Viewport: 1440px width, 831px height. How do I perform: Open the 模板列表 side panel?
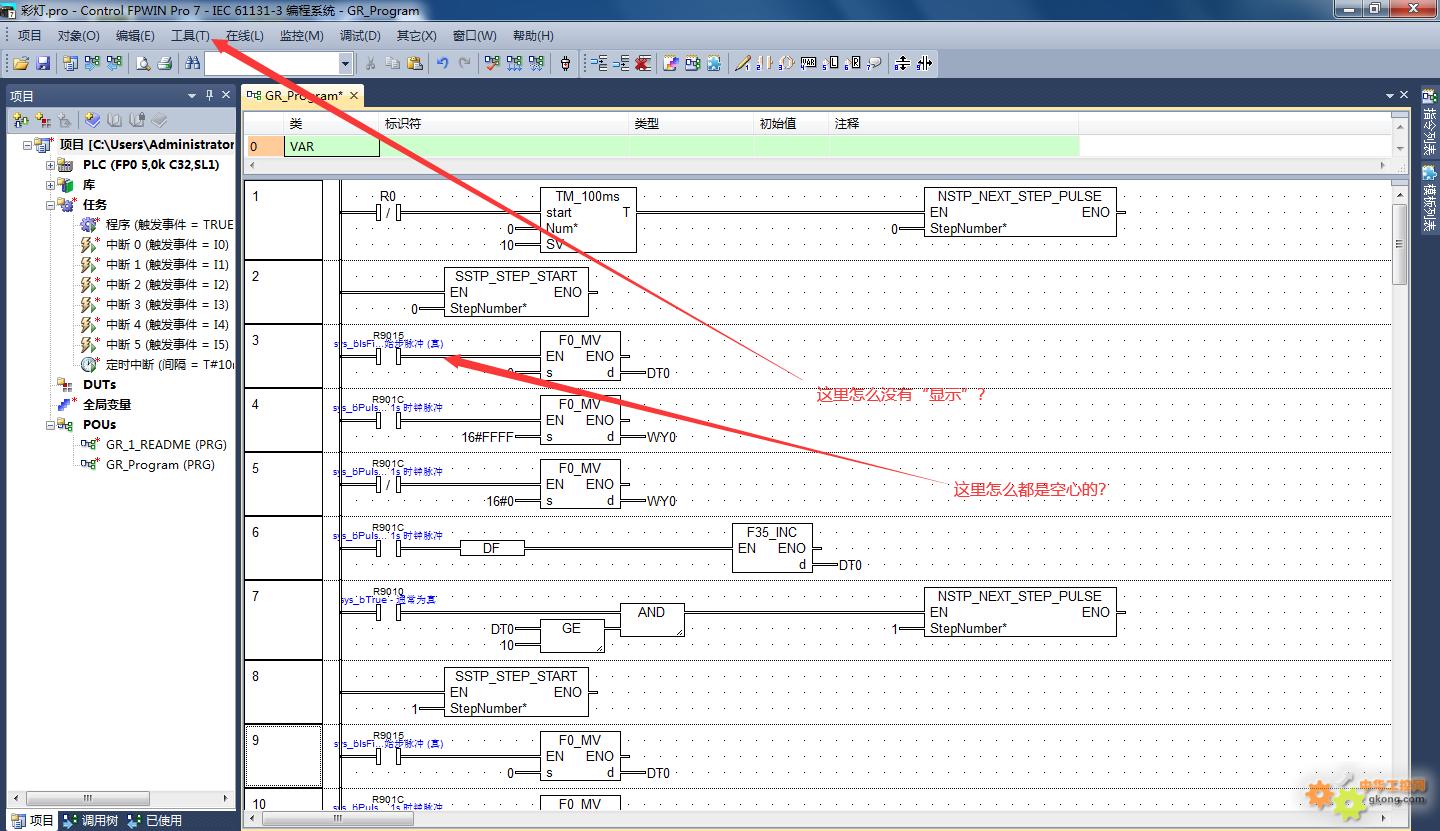click(1429, 200)
